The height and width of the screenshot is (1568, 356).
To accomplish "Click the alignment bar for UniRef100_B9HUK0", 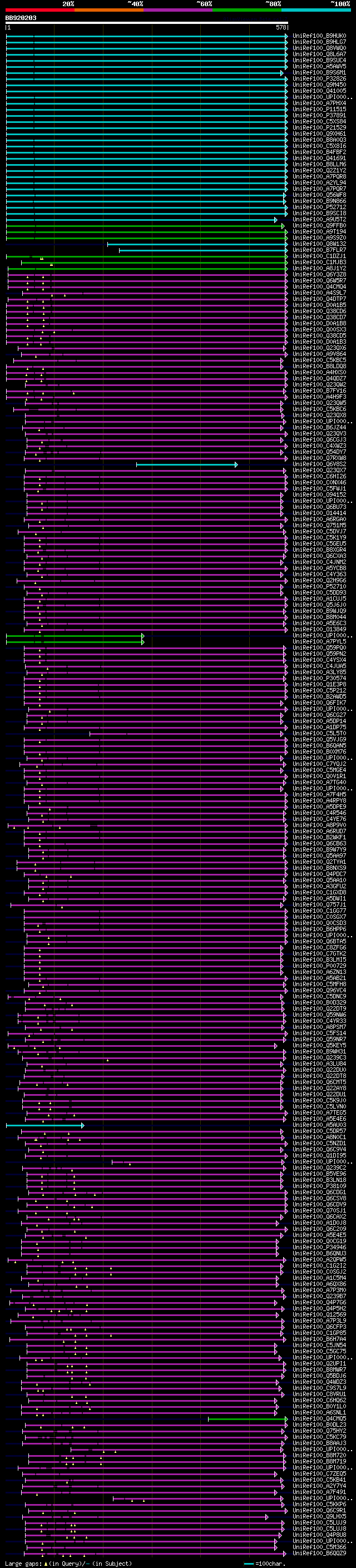I will pos(147,36).
